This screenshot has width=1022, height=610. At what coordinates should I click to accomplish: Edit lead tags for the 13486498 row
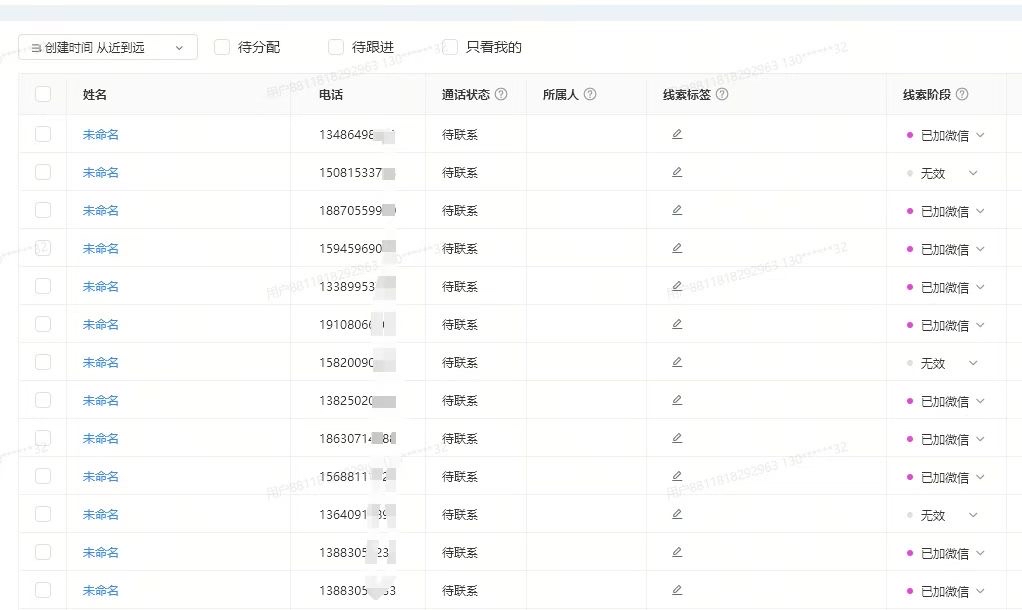(677, 134)
